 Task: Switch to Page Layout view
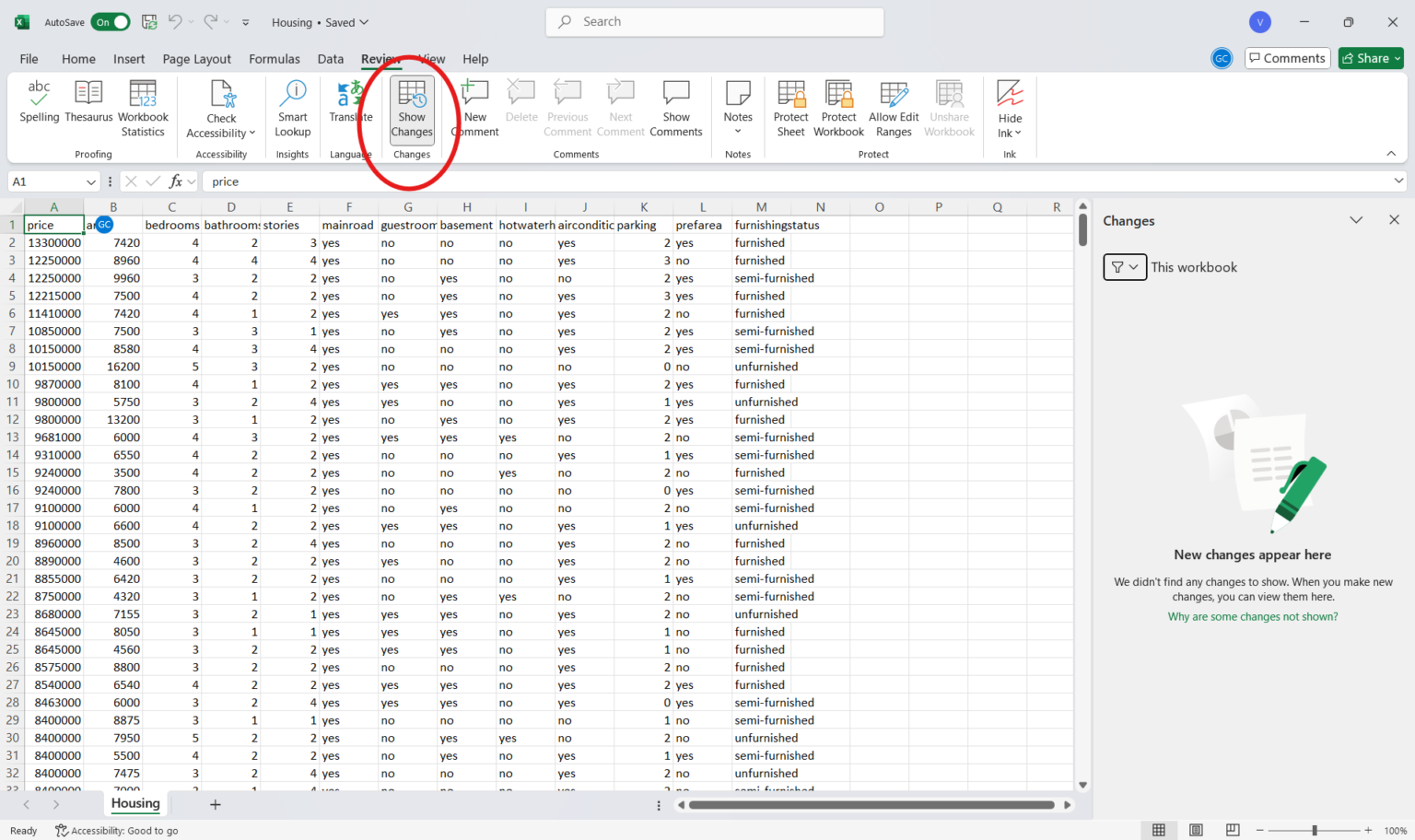1196,830
